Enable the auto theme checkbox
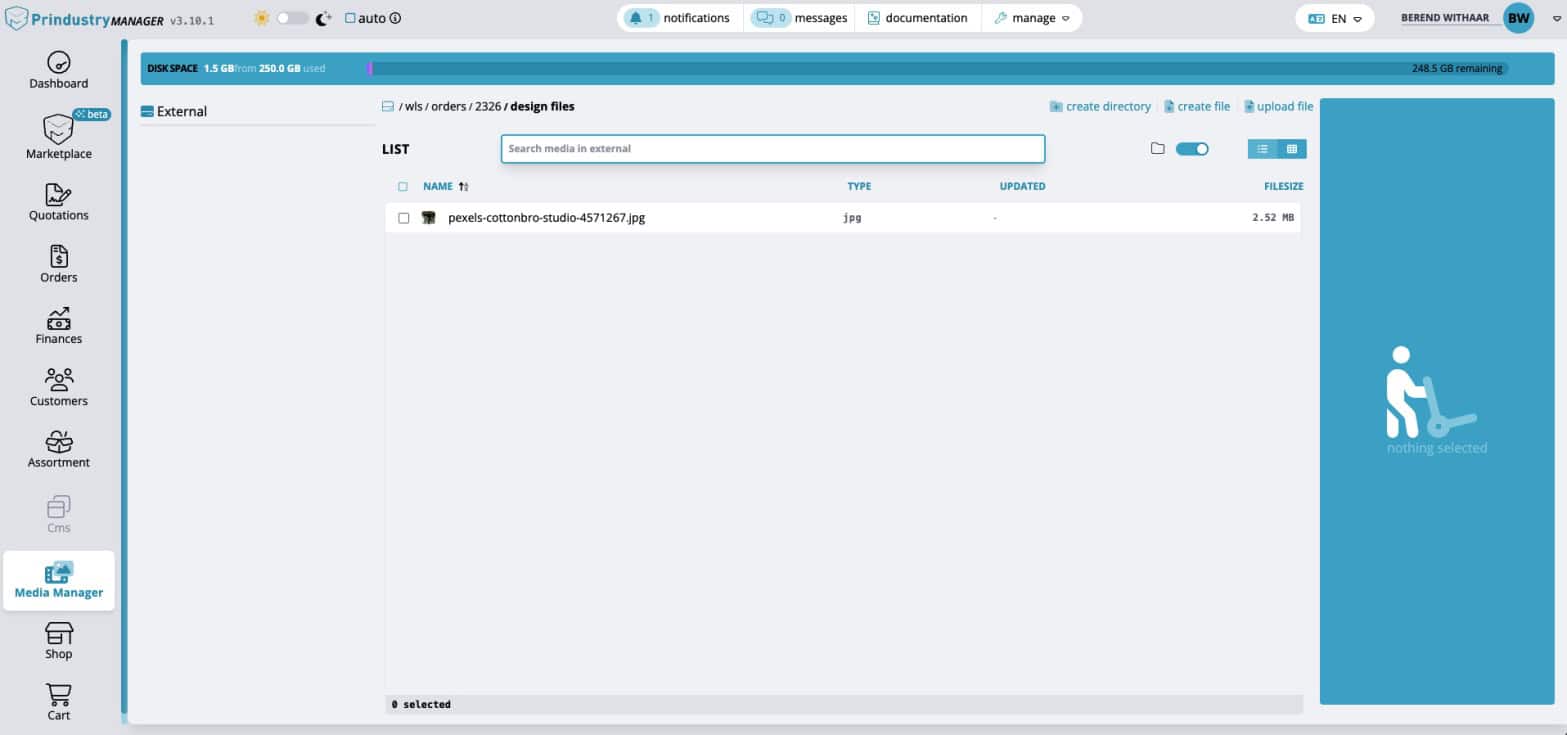This screenshot has width=1567, height=735. [350, 18]
